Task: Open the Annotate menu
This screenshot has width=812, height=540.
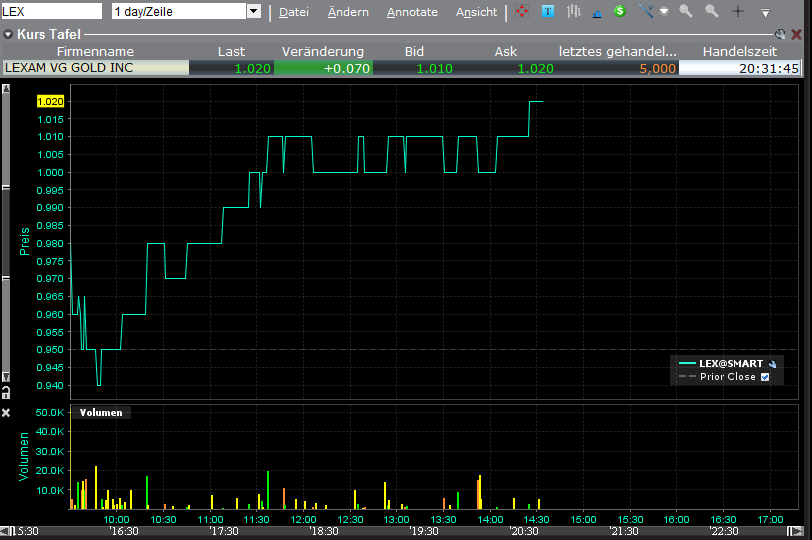Action: (x=412, y=12)
